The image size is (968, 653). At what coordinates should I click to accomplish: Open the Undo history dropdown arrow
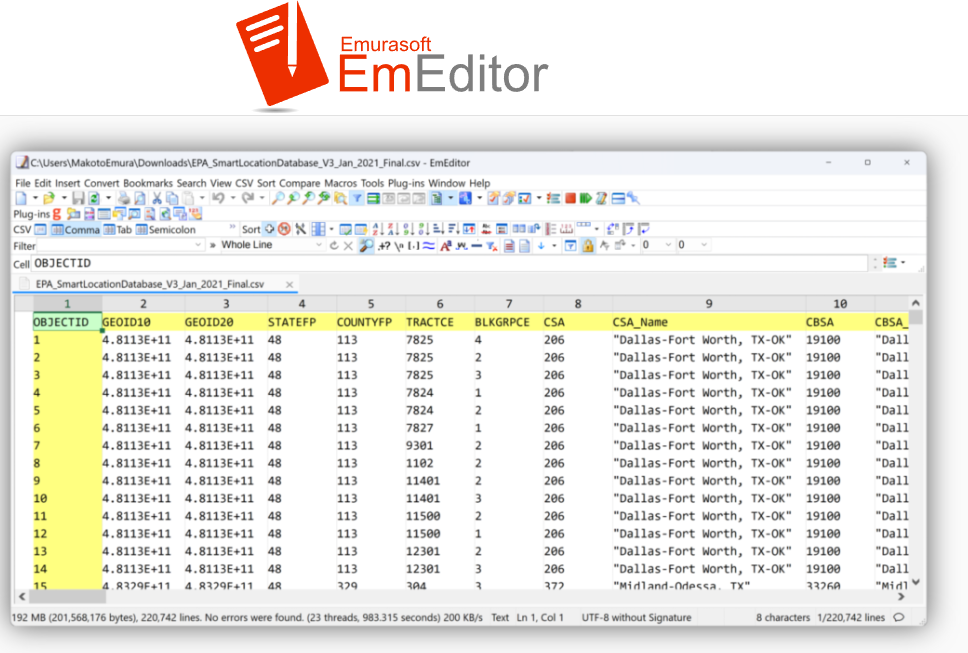[x=233, y=198]
